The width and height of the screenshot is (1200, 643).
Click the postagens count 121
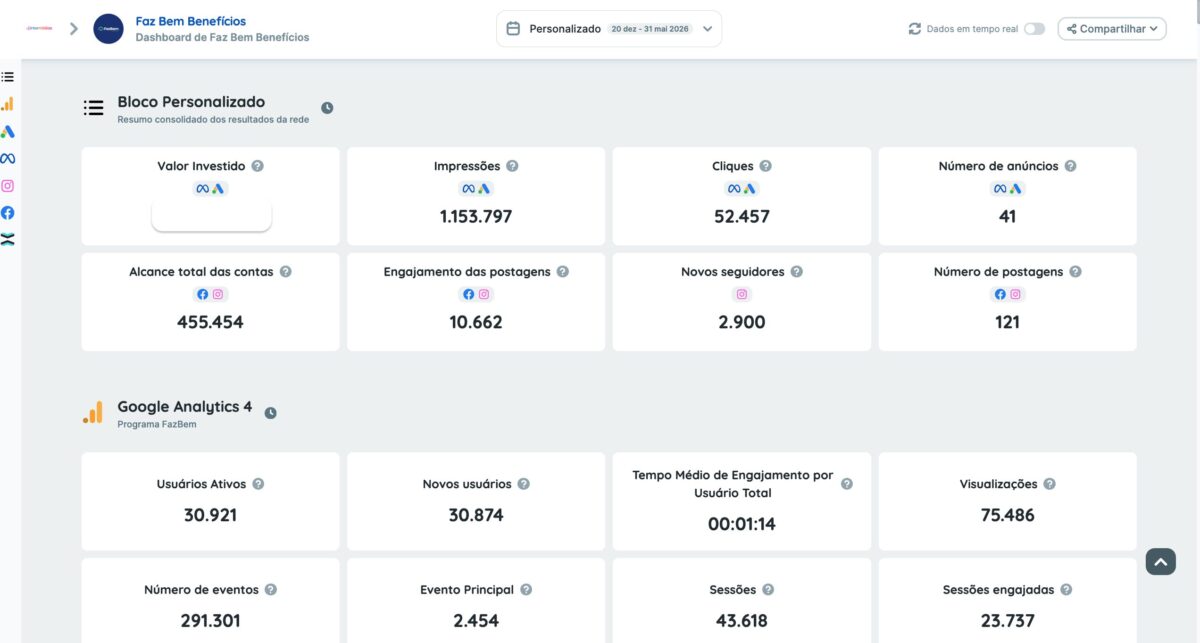[1007, 322]
